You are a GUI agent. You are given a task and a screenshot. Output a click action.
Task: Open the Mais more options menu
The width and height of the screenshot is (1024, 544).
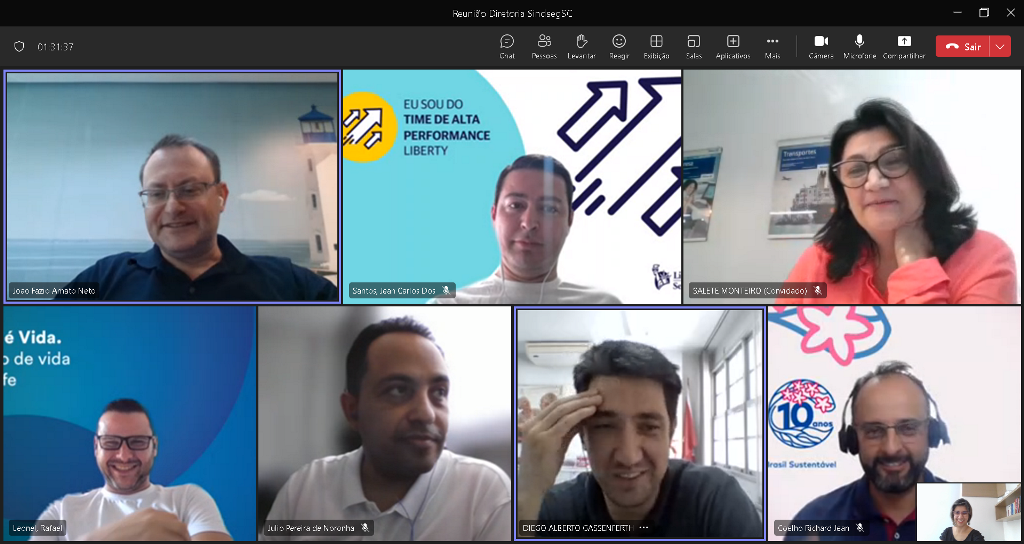[772, 46]
